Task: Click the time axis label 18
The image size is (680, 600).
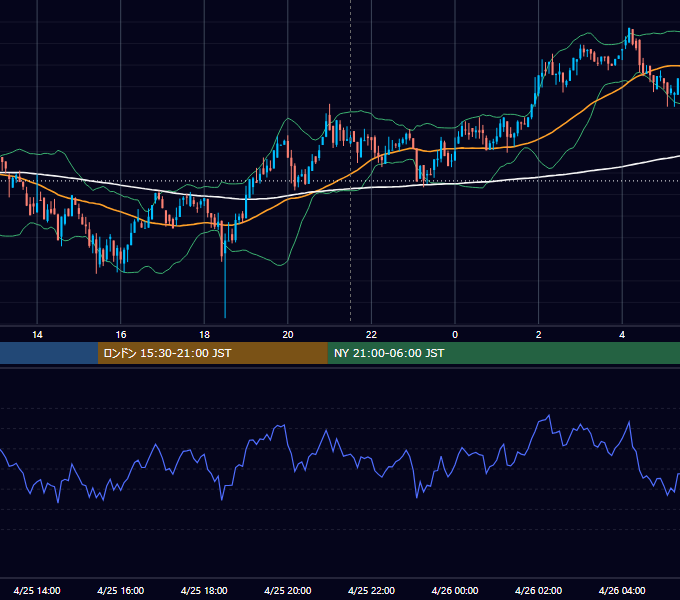Action: tap(204, 334)
